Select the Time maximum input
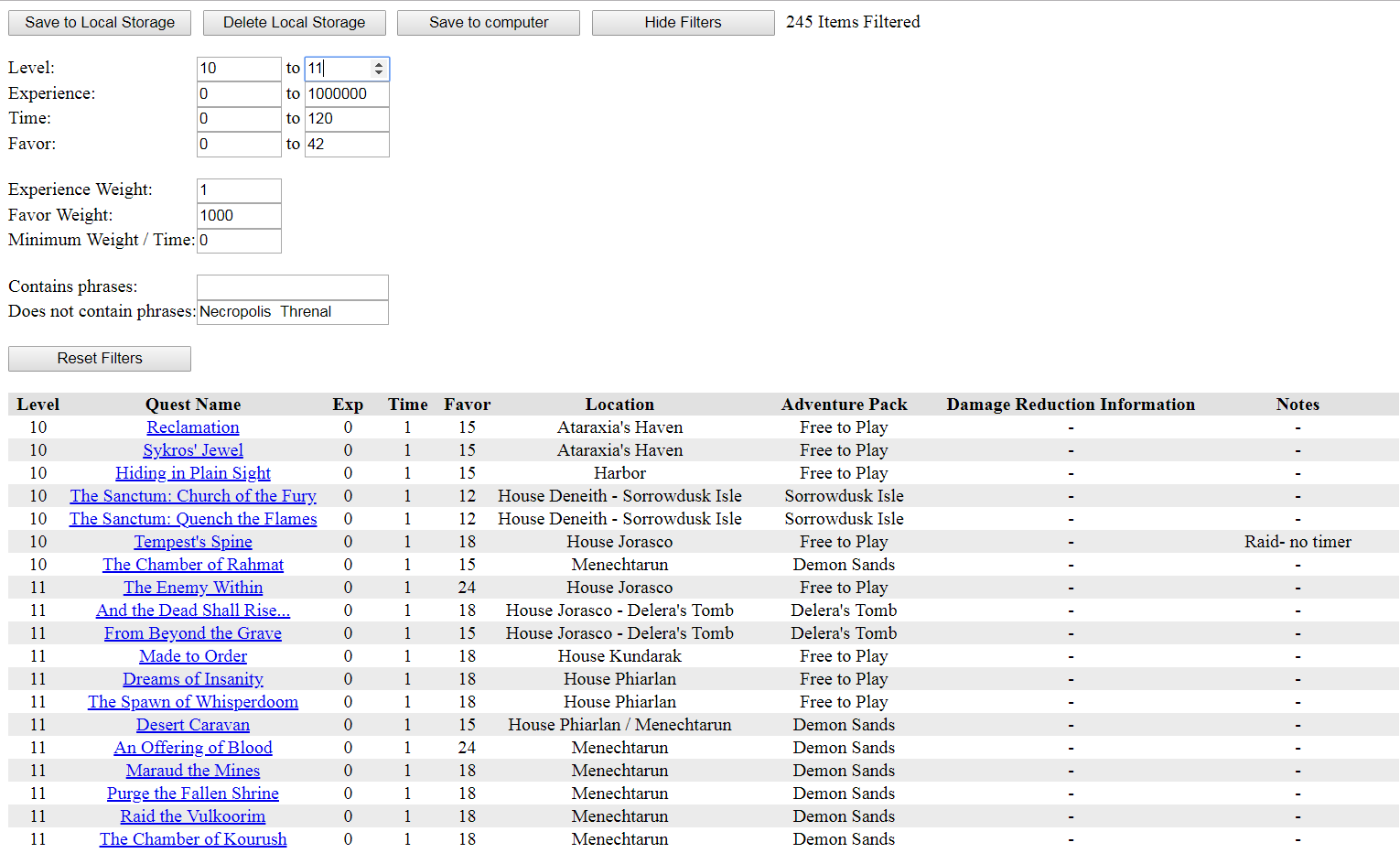Image resolution: width=1400 pixels, height=864 pixels. click(x=346, y=119)
